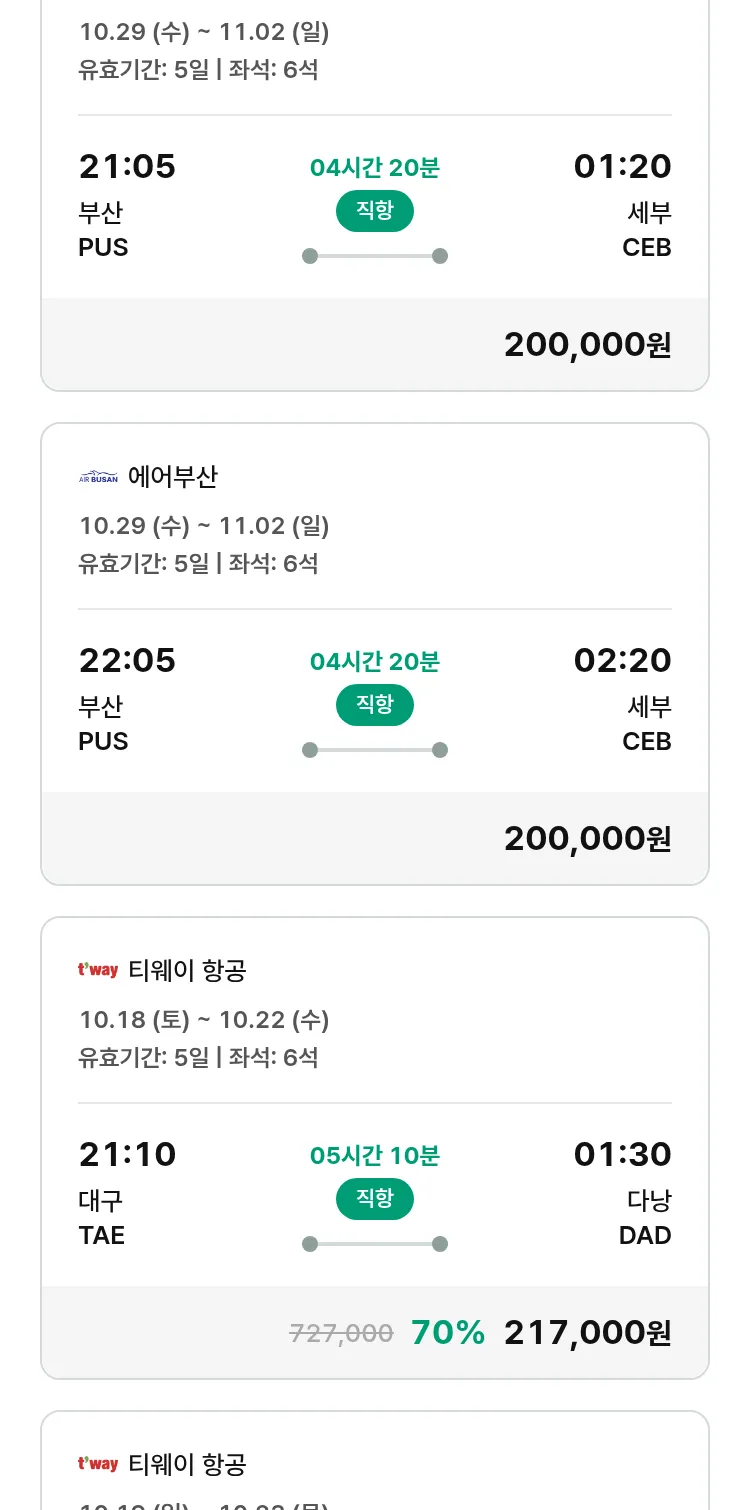Tap the 21:05 PUS departure time

[127, 167]
